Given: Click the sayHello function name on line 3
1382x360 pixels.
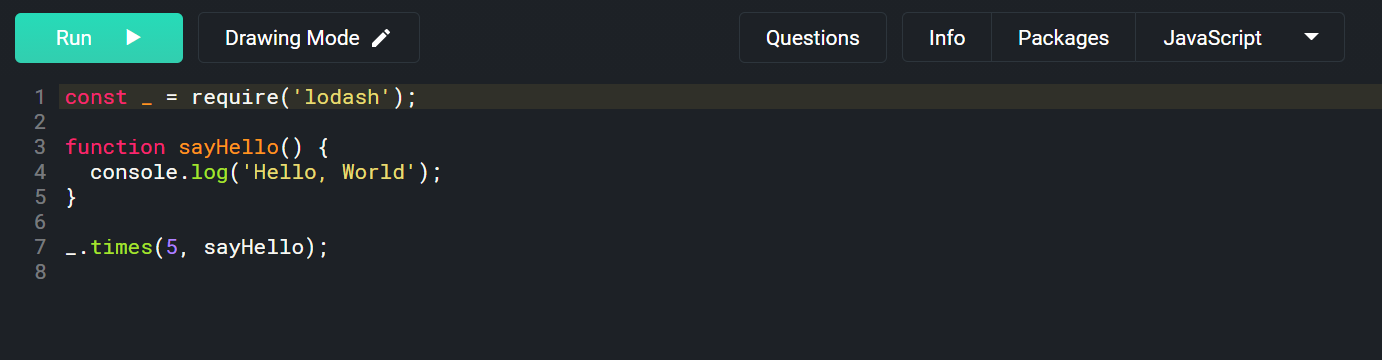Looking at the screenshot, I should pos(229,147).
